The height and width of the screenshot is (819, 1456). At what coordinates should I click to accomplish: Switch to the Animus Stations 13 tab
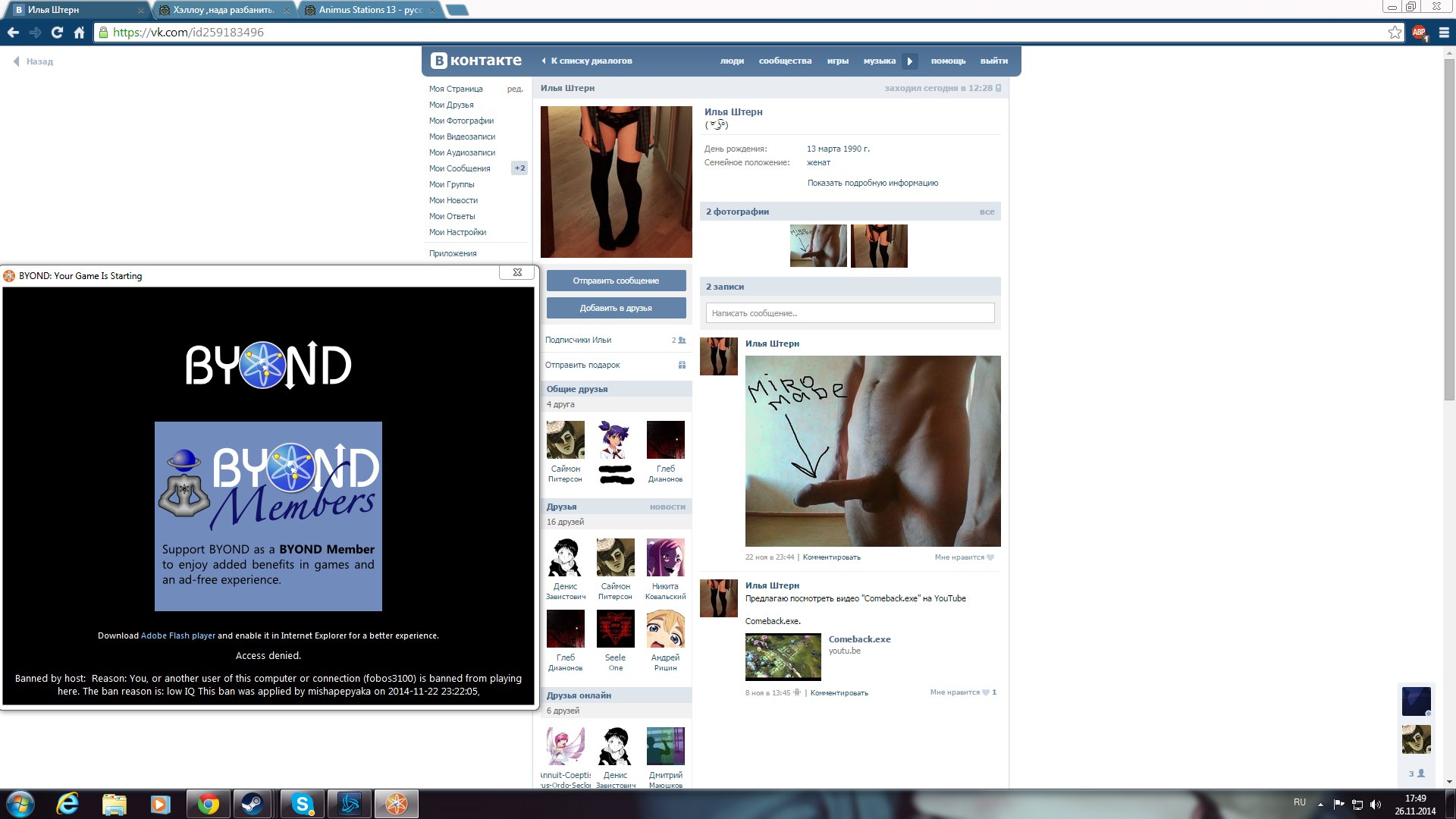click(x=372, y=10)
